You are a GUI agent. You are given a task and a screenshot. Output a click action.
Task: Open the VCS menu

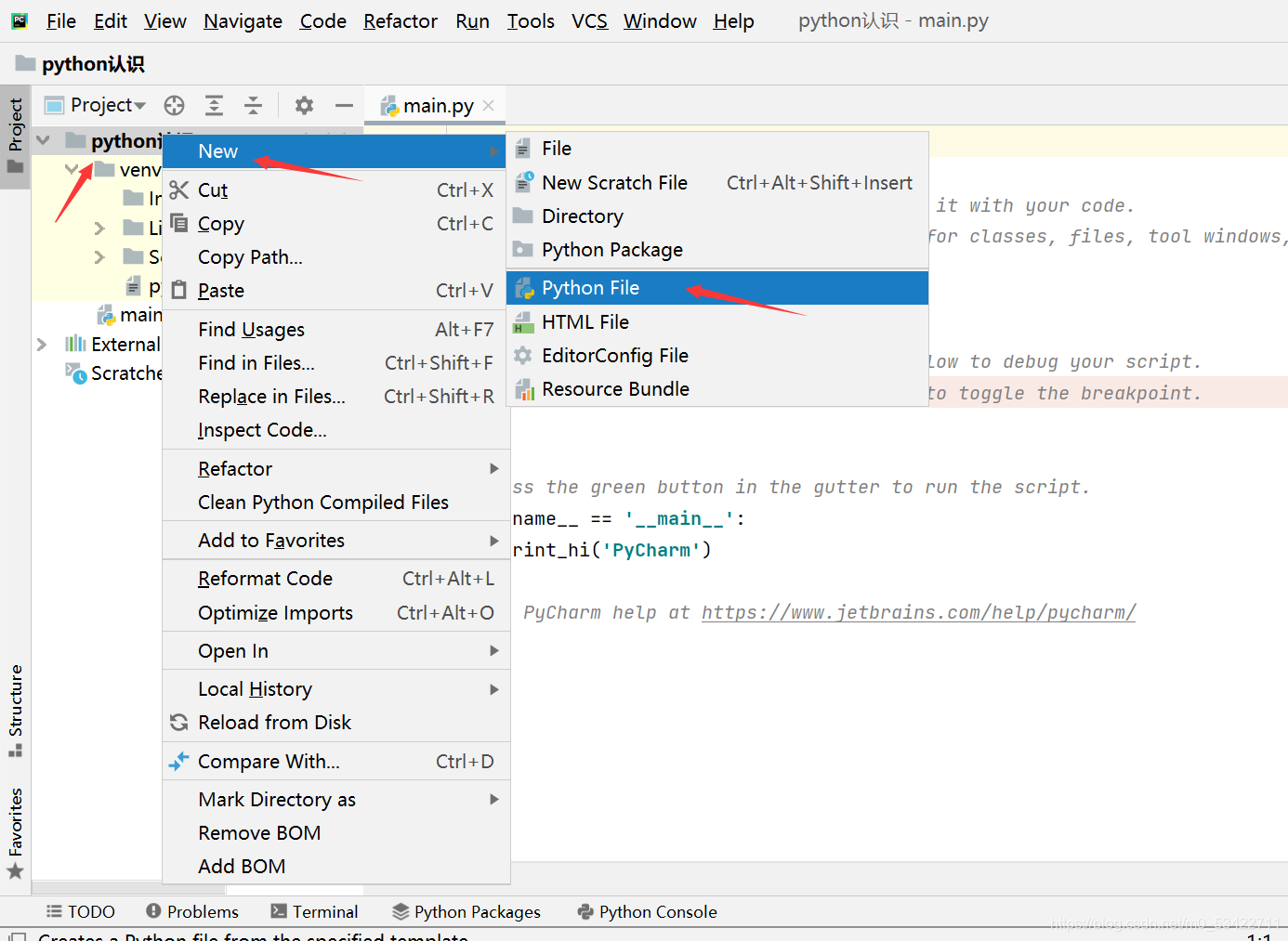[589, 20]
